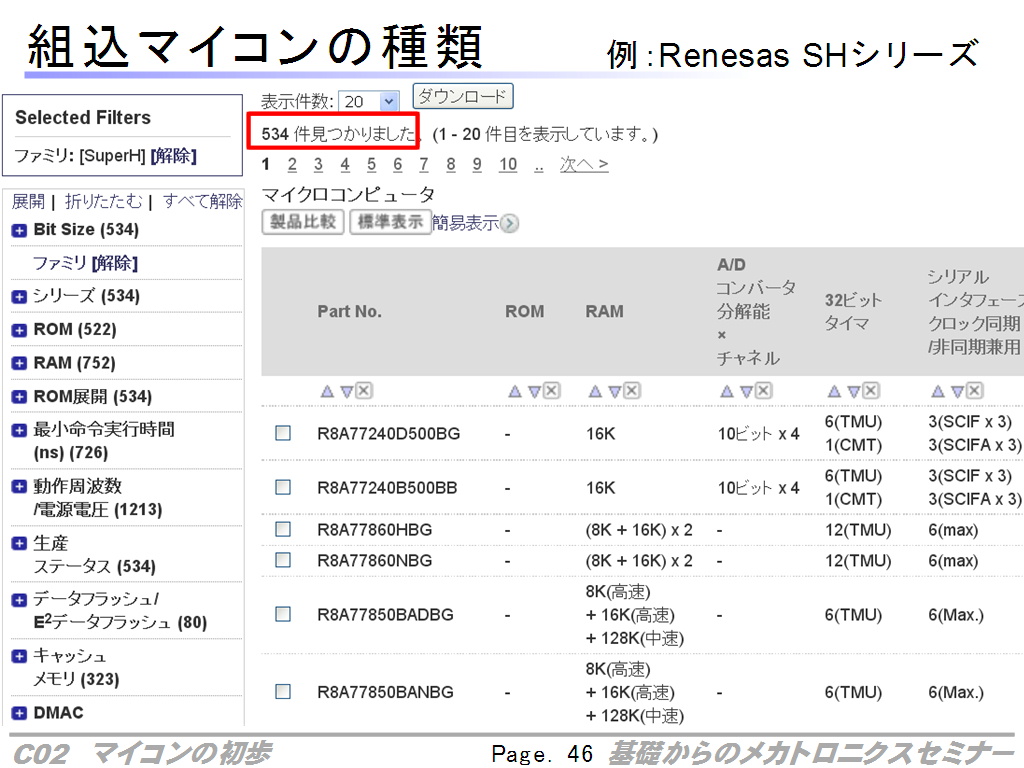Switch to 標準表示 standard view
The image size is (1024, 768).
coord(390,222)
